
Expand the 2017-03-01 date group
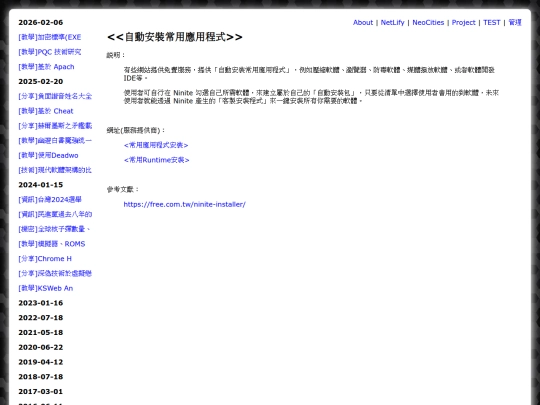[41, 392]
